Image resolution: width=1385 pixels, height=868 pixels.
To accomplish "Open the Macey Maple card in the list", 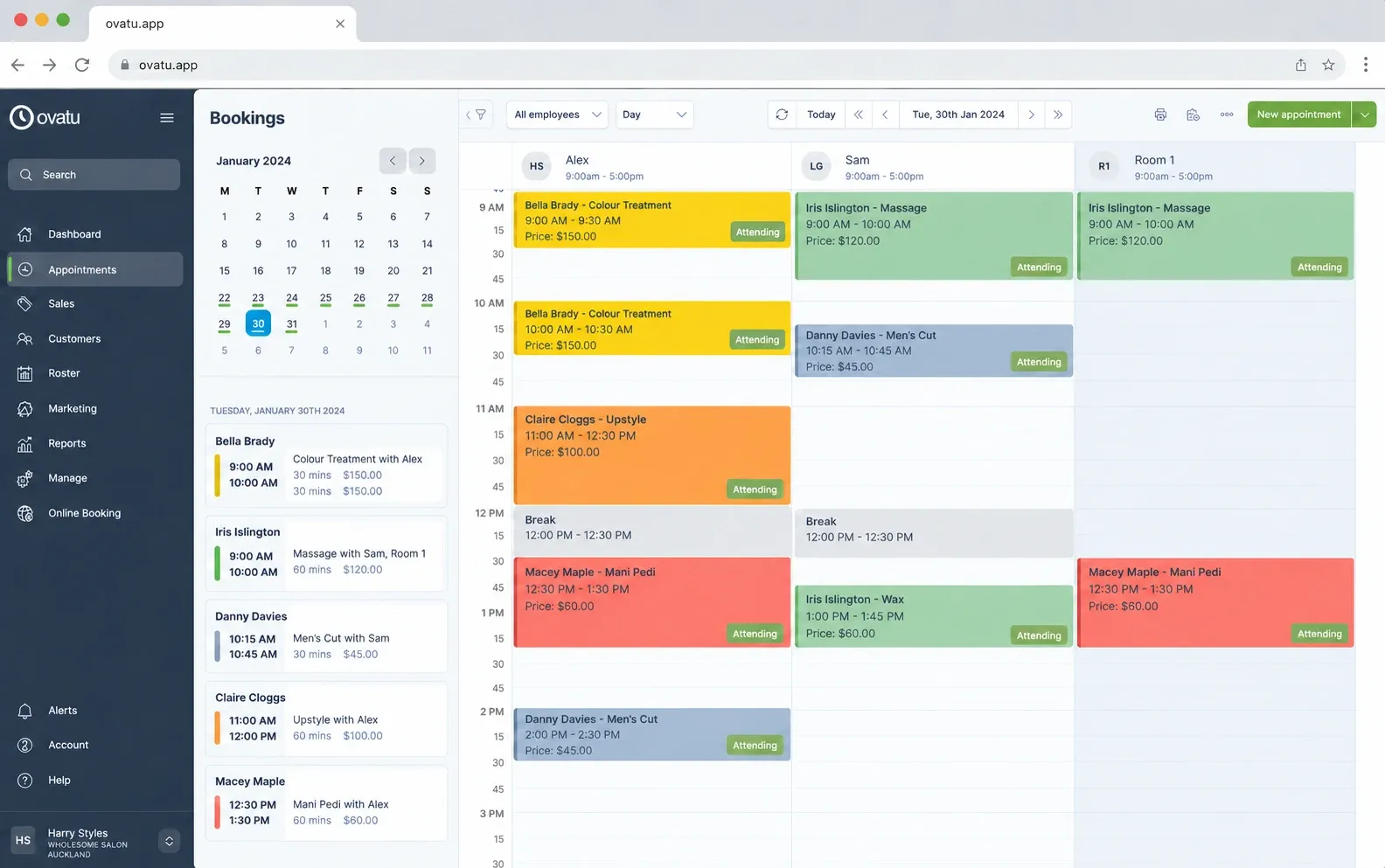I will pyautogui.click(x=326, y=803).
